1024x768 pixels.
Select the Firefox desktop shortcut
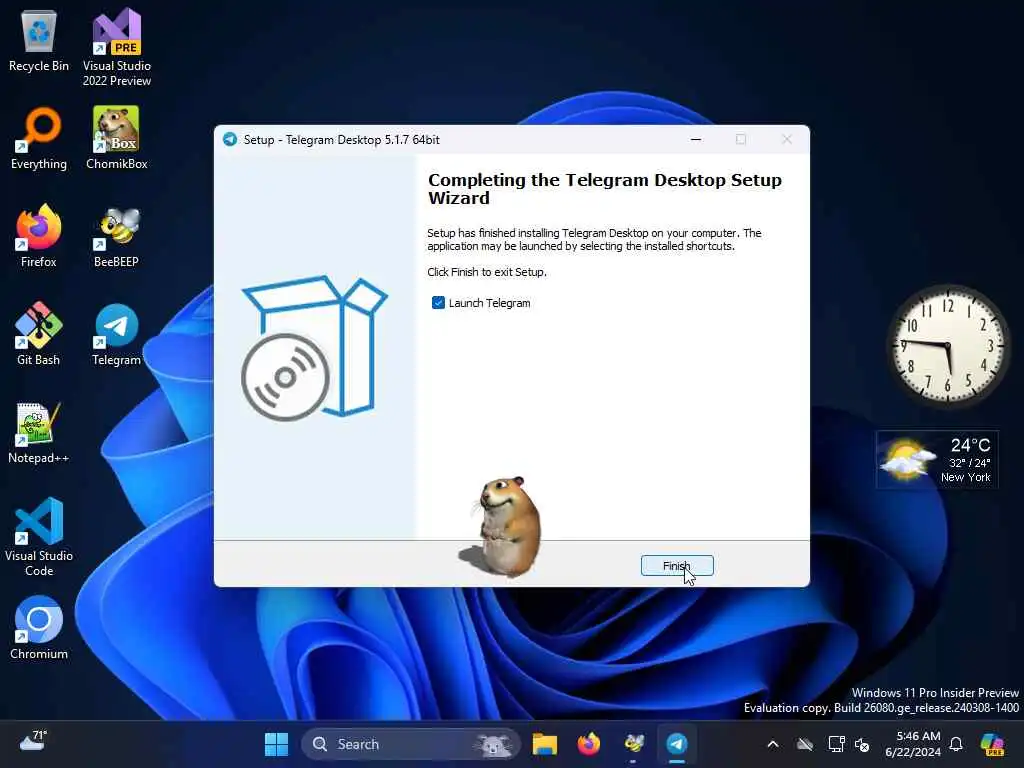pyautogui.click(x=39, y=236)
